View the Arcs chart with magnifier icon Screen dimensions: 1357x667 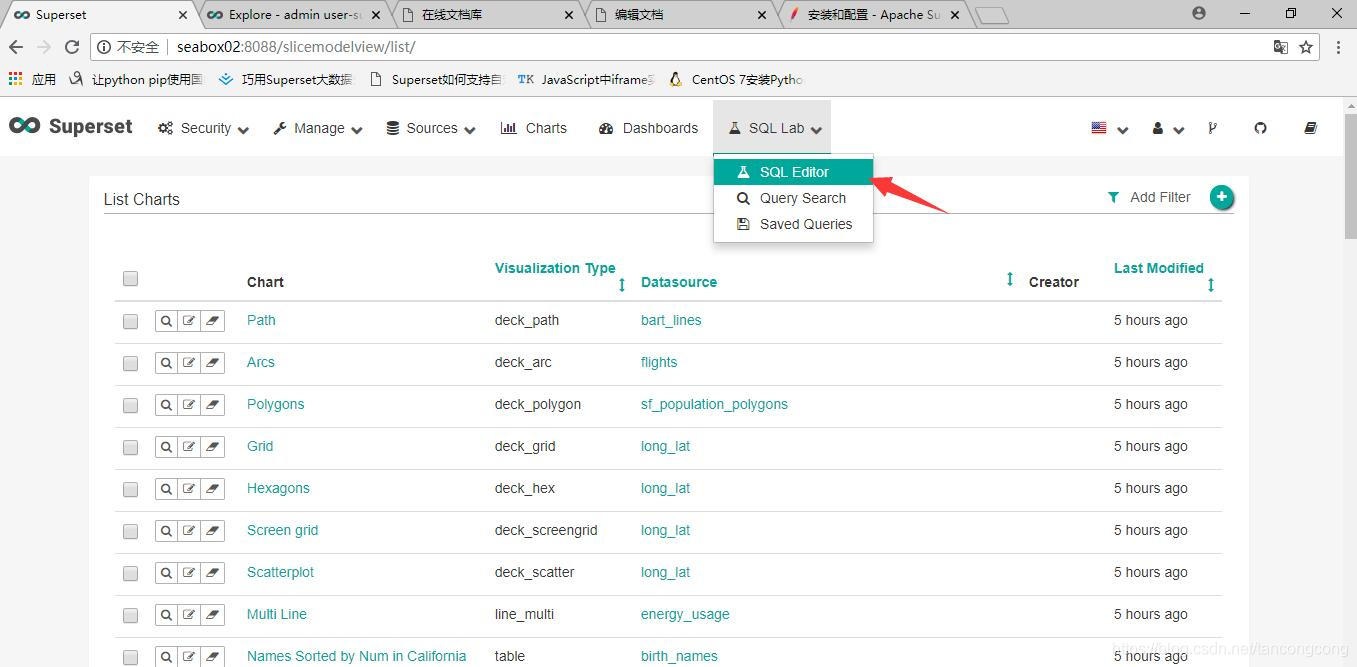166,363
